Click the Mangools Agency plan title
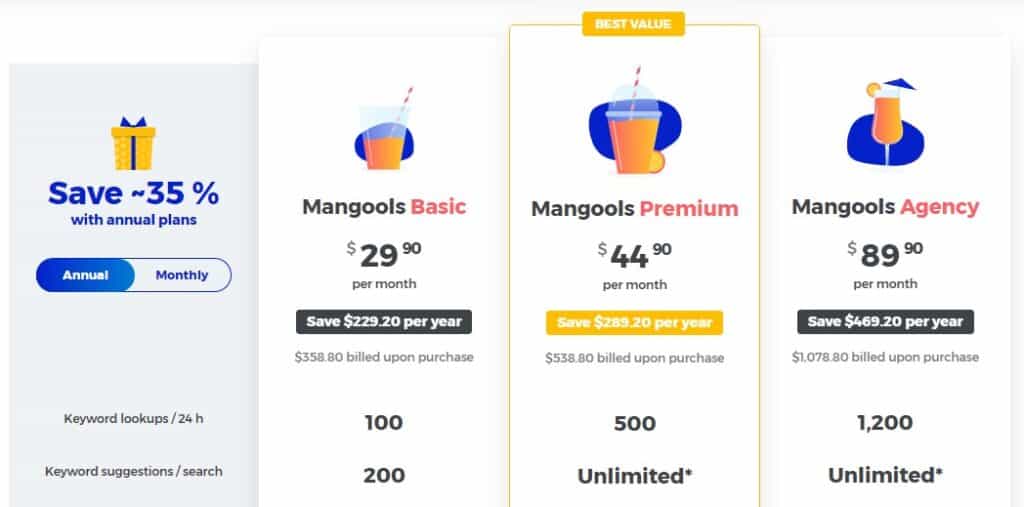This screenshot has width=1024, height=507. [x=886, y=206]
